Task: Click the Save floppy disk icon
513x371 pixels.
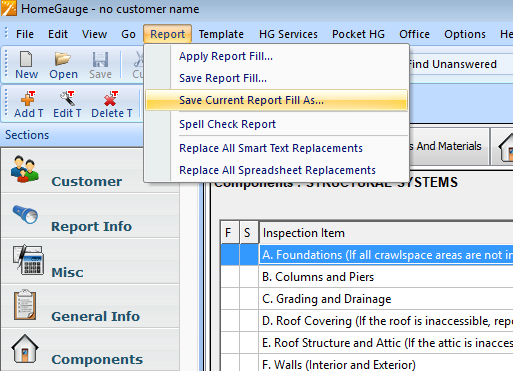Action: (100, 59)
